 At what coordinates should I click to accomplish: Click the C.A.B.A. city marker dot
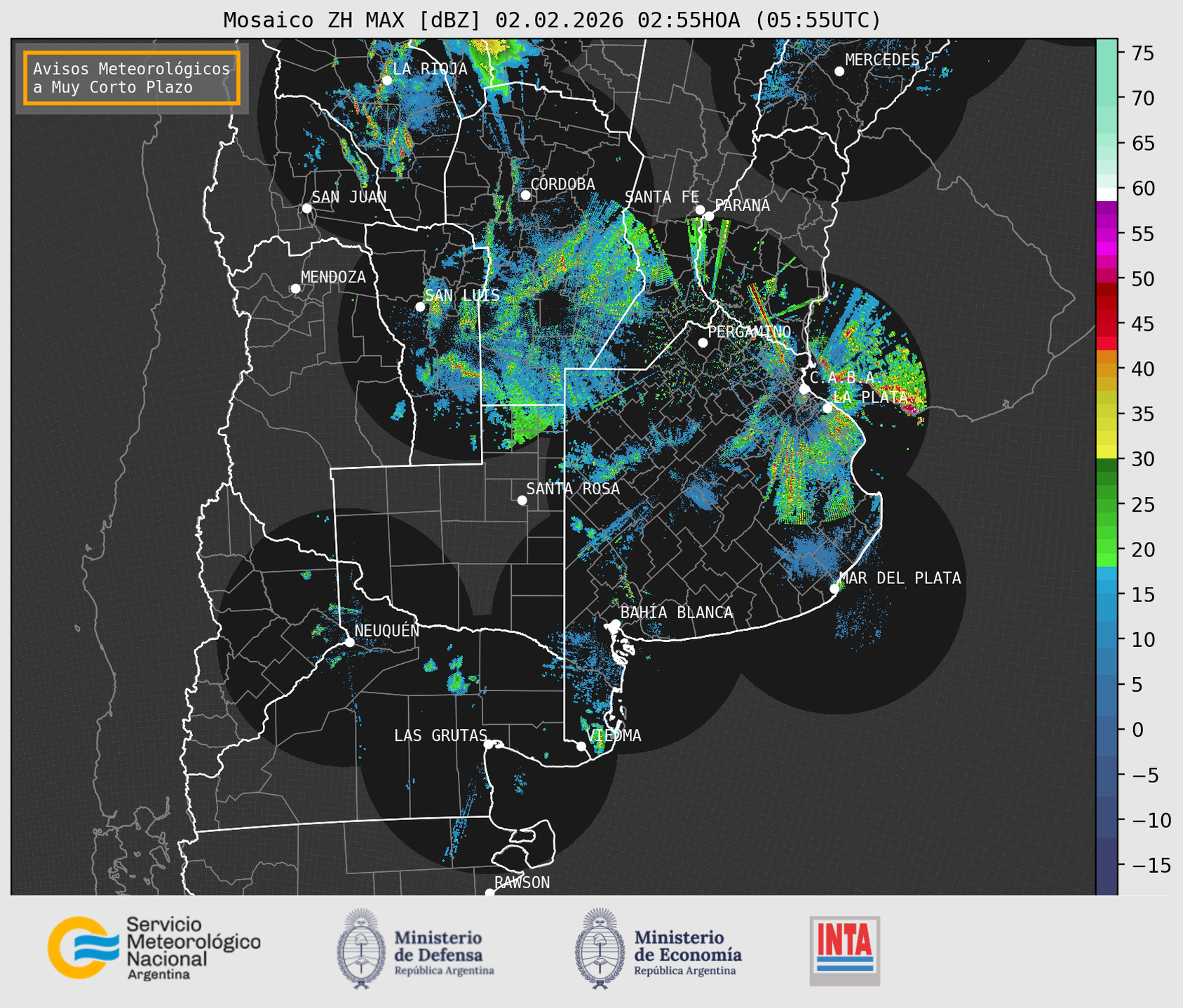click(x=804, y=389)
